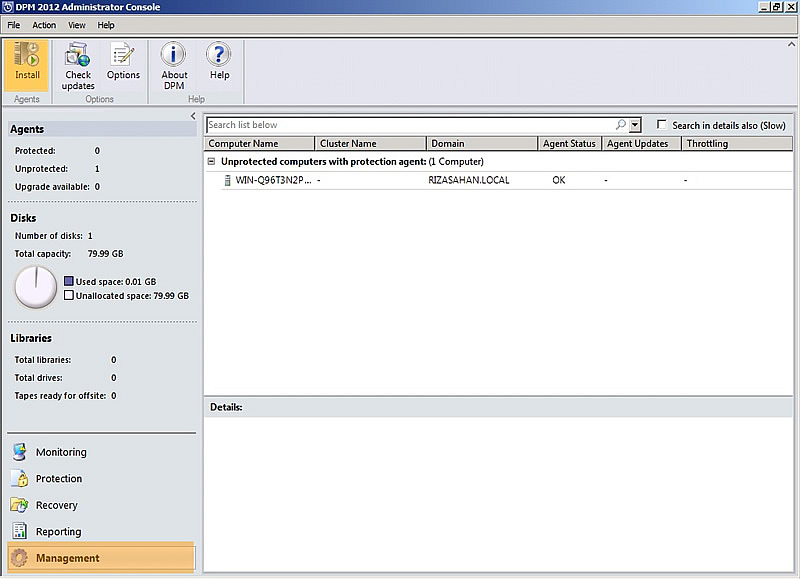The height and width of the screenshot is (579, 800).
Task: Collapse the Unprotected computers group
Action: 212,161
